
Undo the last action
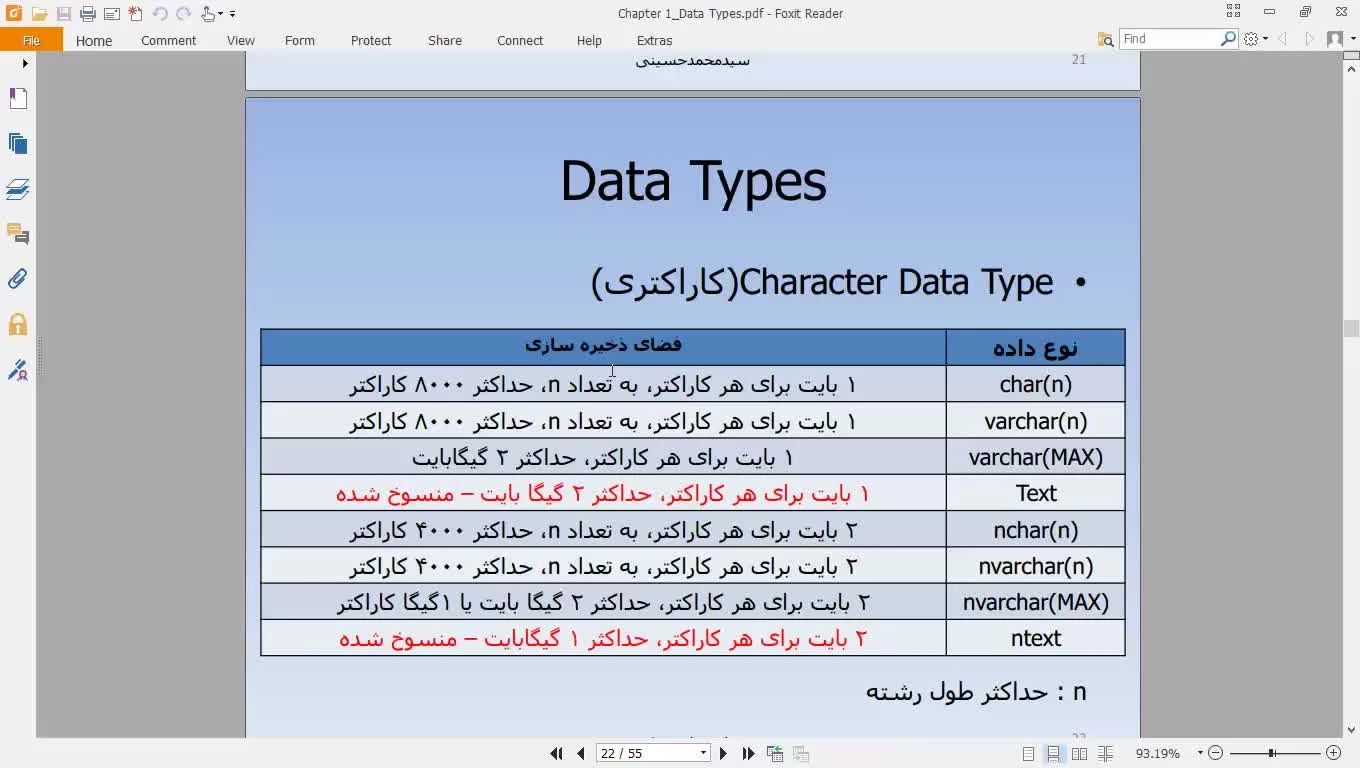[x=160, y=14]
